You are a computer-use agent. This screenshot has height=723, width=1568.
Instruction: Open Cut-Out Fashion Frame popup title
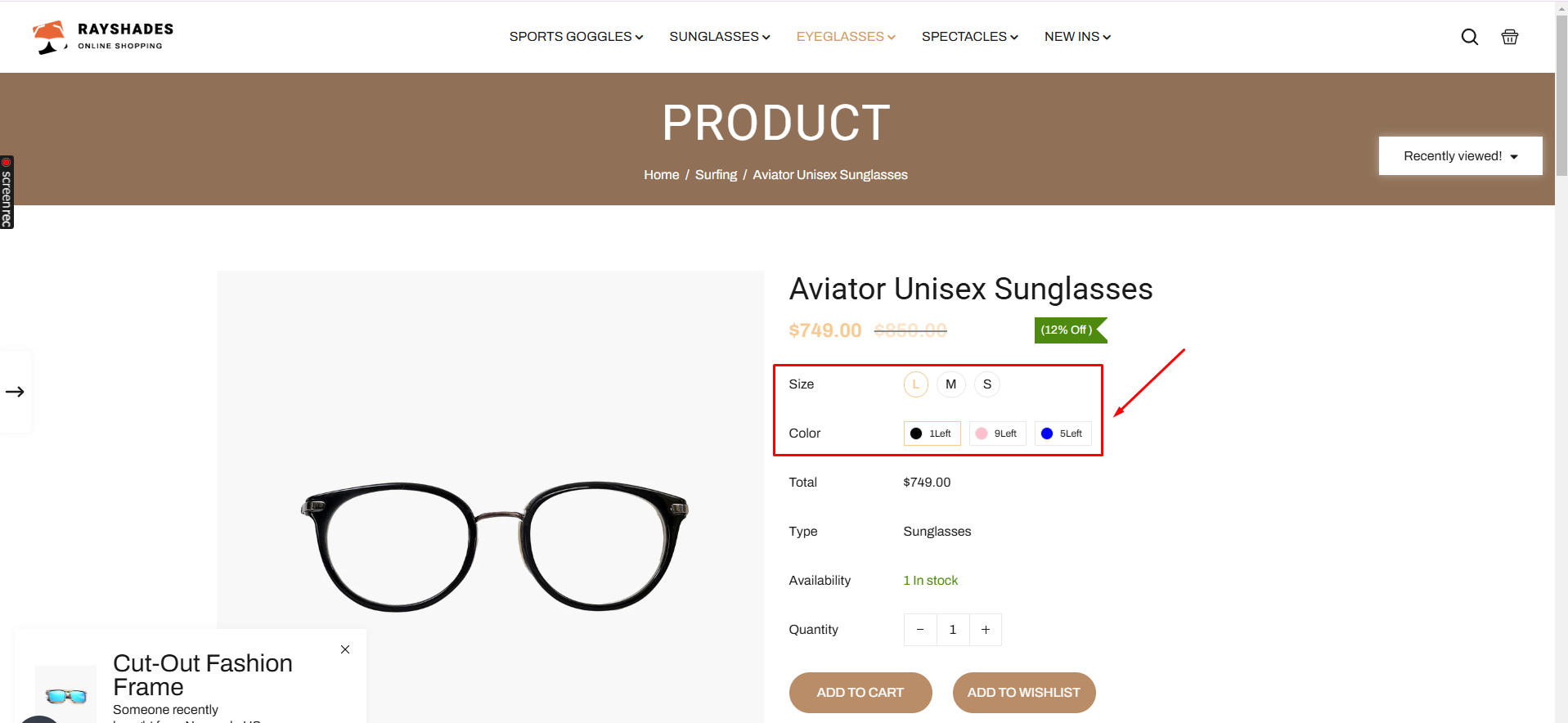(x=203, y=675)
